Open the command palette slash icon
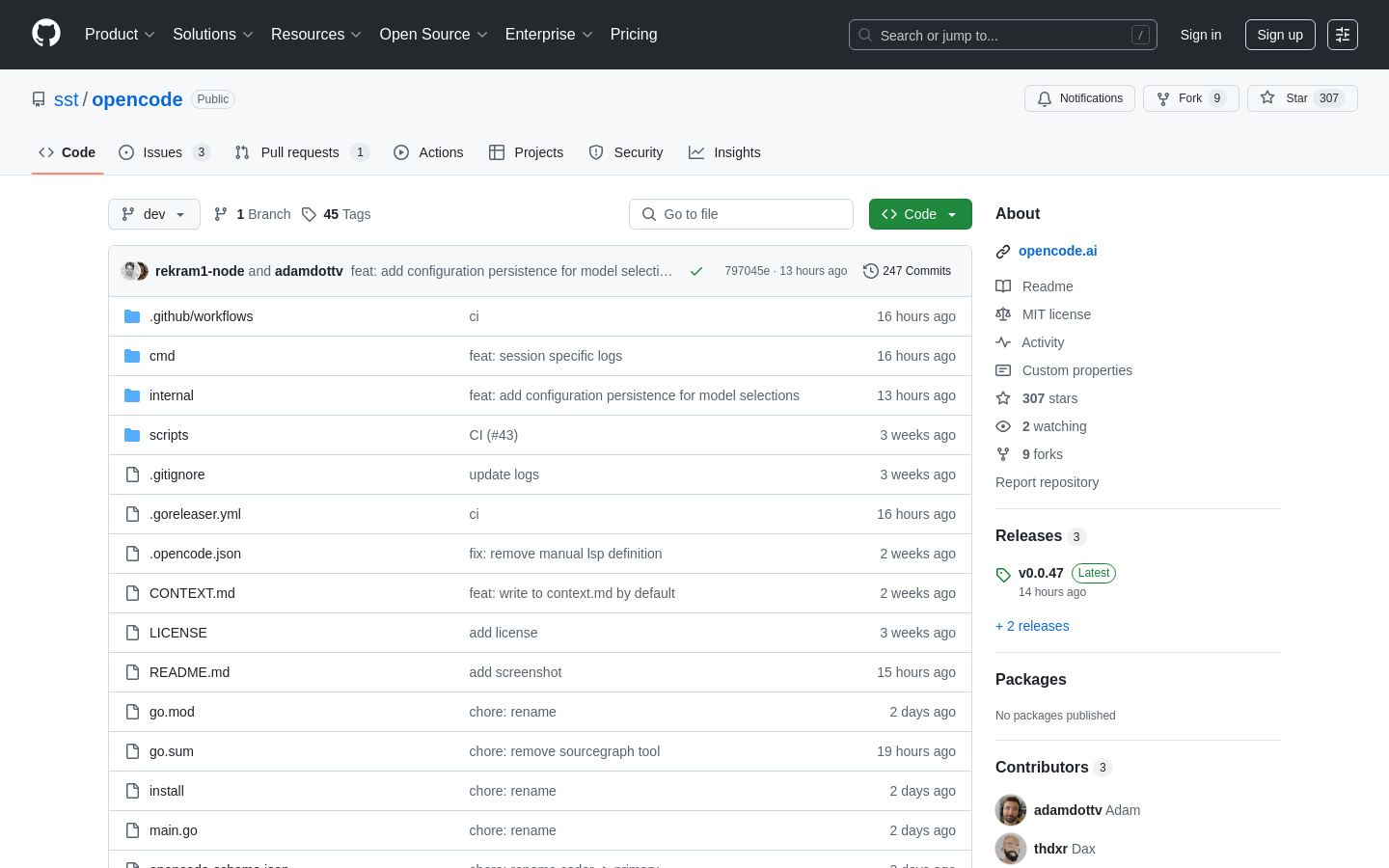This screenshot has height=868, width=1389. [x=1140, y=35]
